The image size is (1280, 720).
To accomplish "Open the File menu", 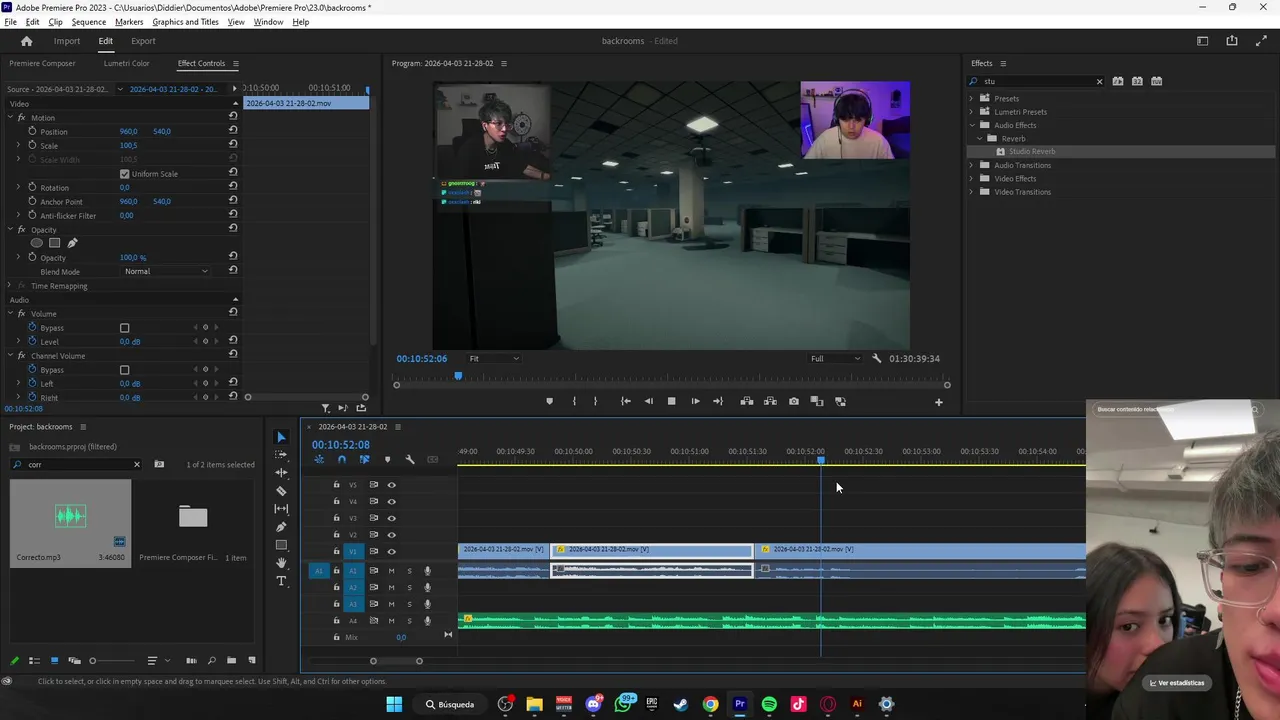I will click(x=10, y=22).
